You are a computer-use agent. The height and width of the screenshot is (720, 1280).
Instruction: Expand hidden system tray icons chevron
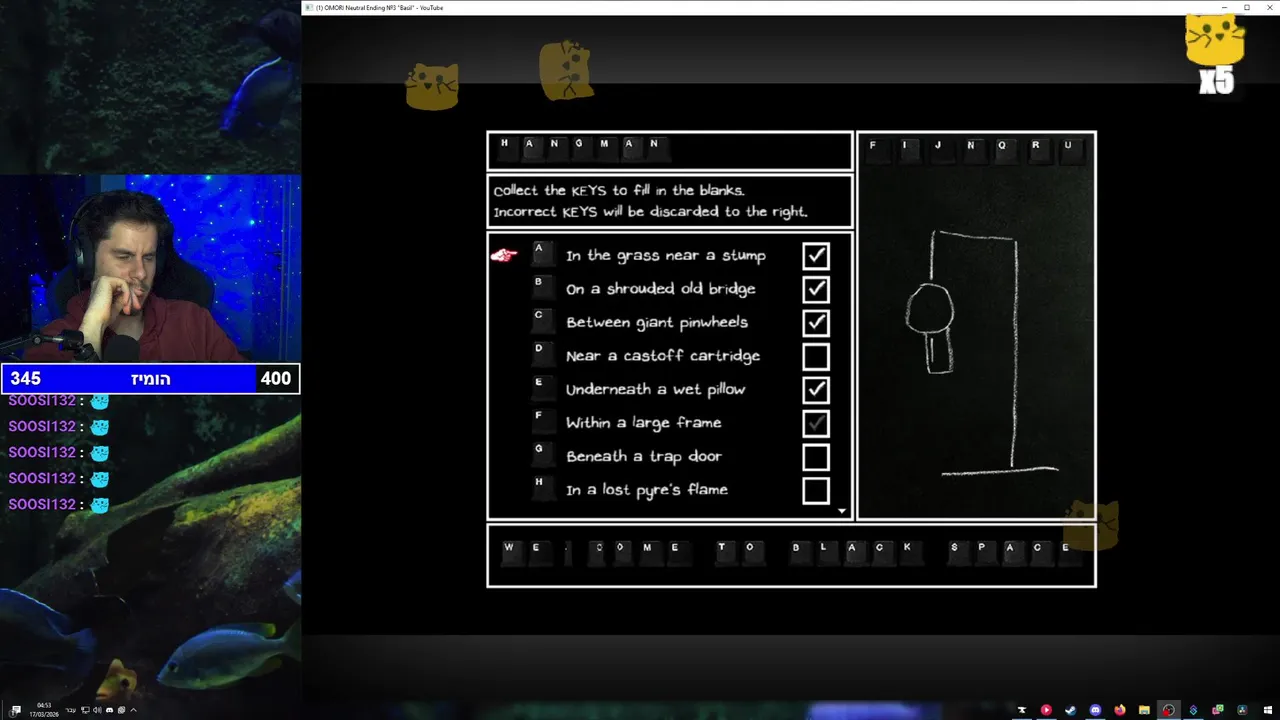tap(133, 710)
